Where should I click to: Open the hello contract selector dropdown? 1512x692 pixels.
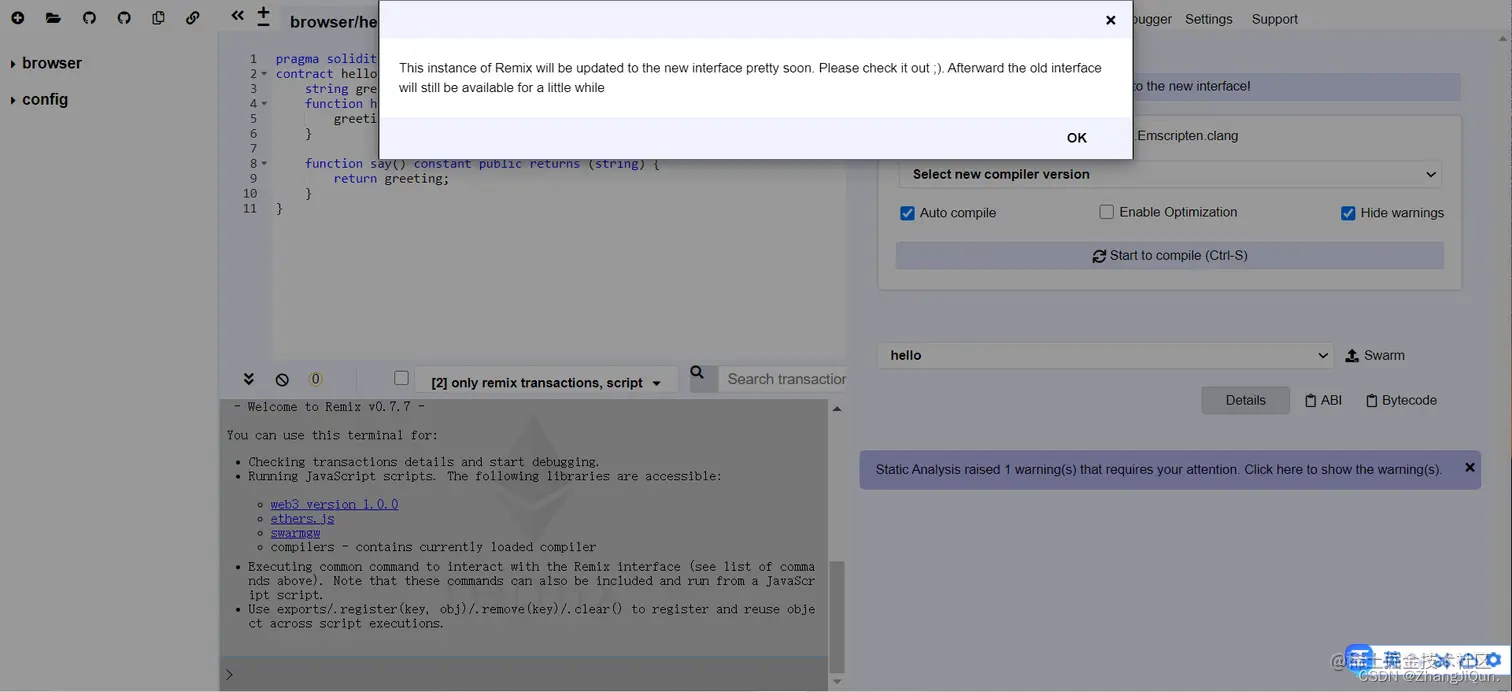pos(1105,355)
